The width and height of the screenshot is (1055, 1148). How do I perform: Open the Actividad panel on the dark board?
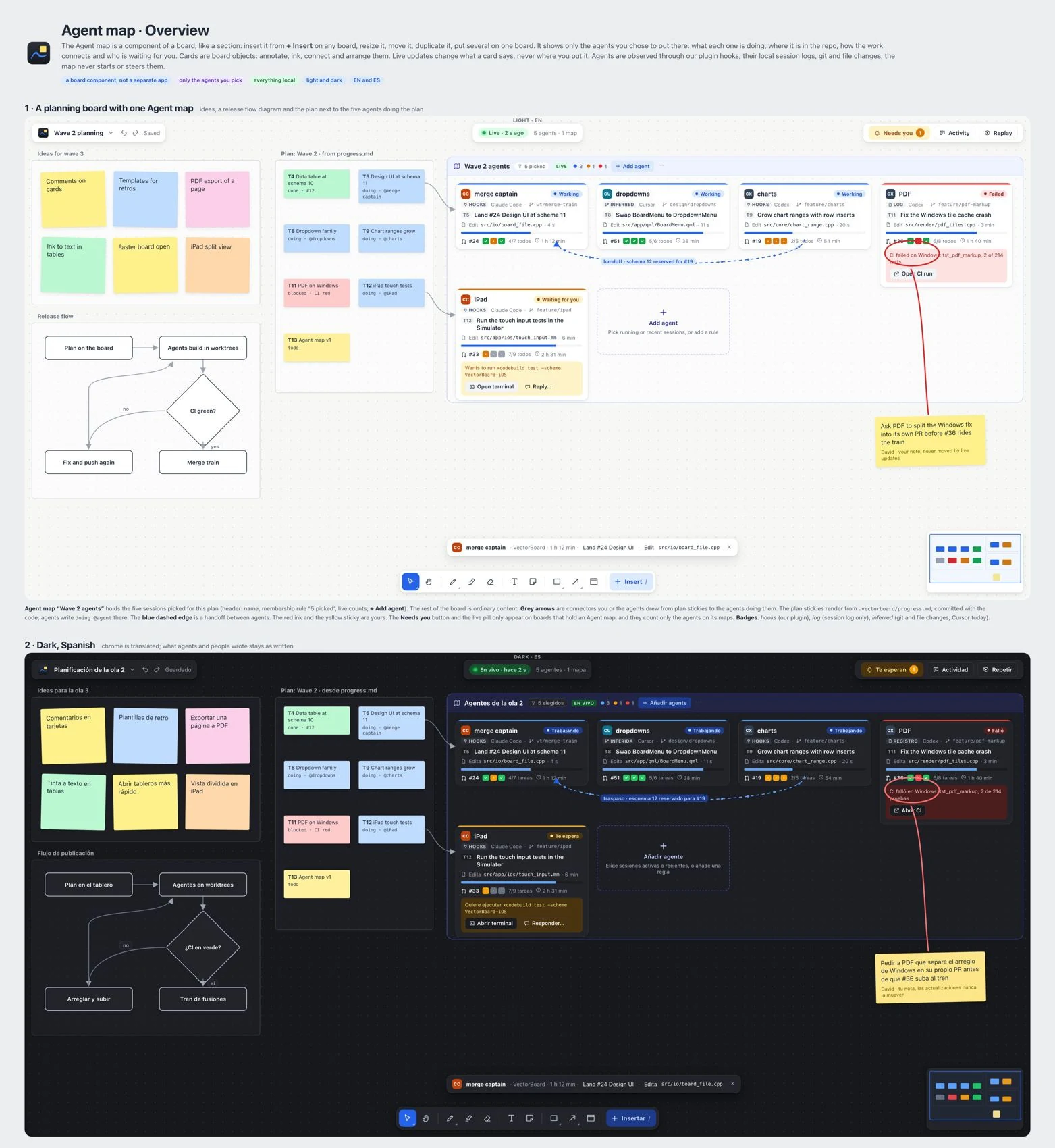[950, 670]
